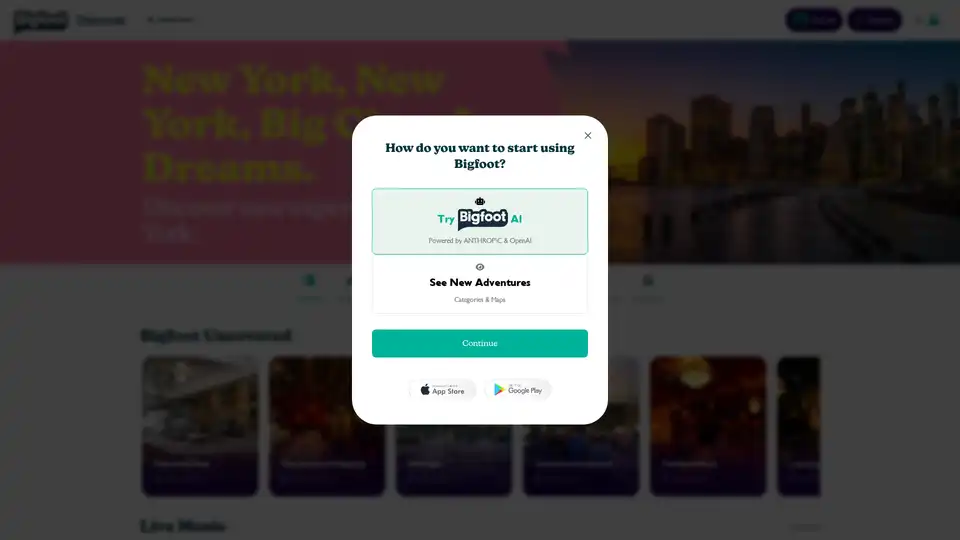The image size is (960, 540).
Task: Open the Discover item in the top navigation
Action: coord(100,20)
